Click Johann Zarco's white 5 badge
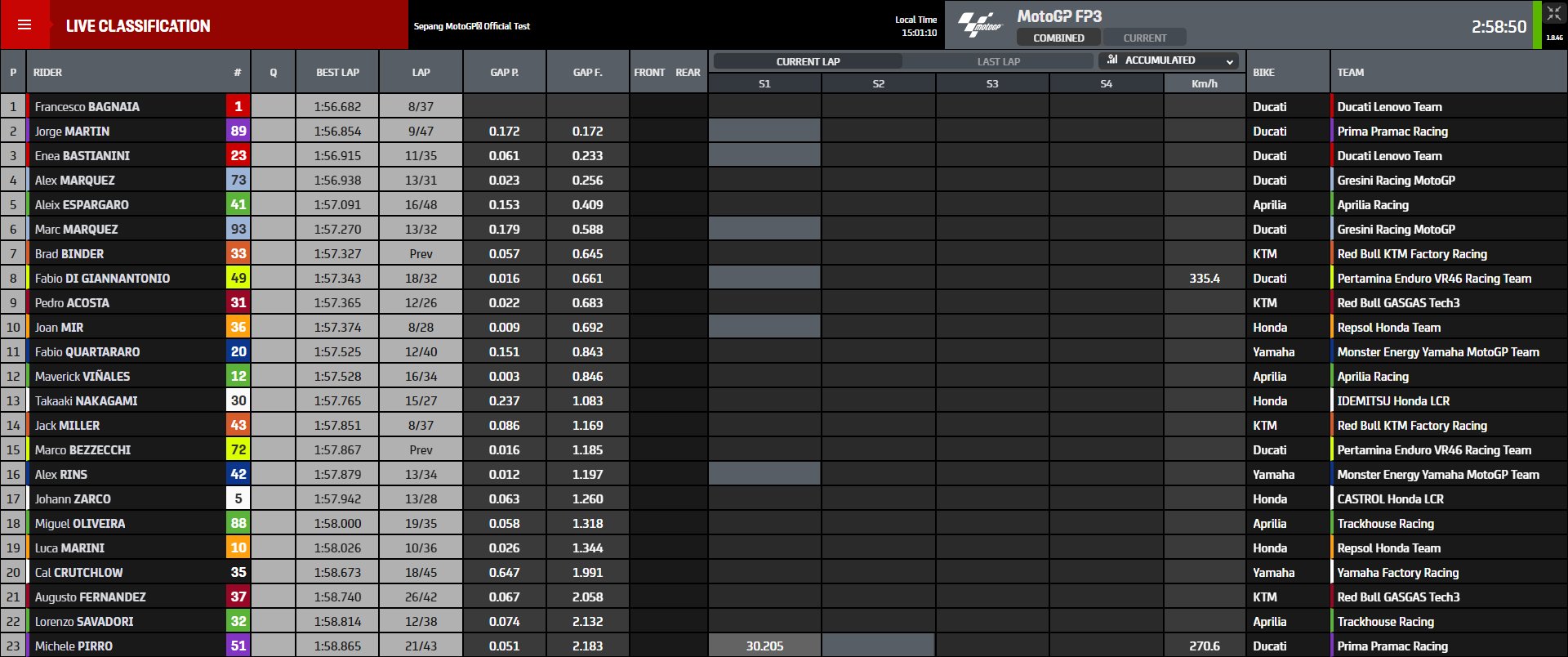Screen dimensions: 1568x657 point(238,498)
